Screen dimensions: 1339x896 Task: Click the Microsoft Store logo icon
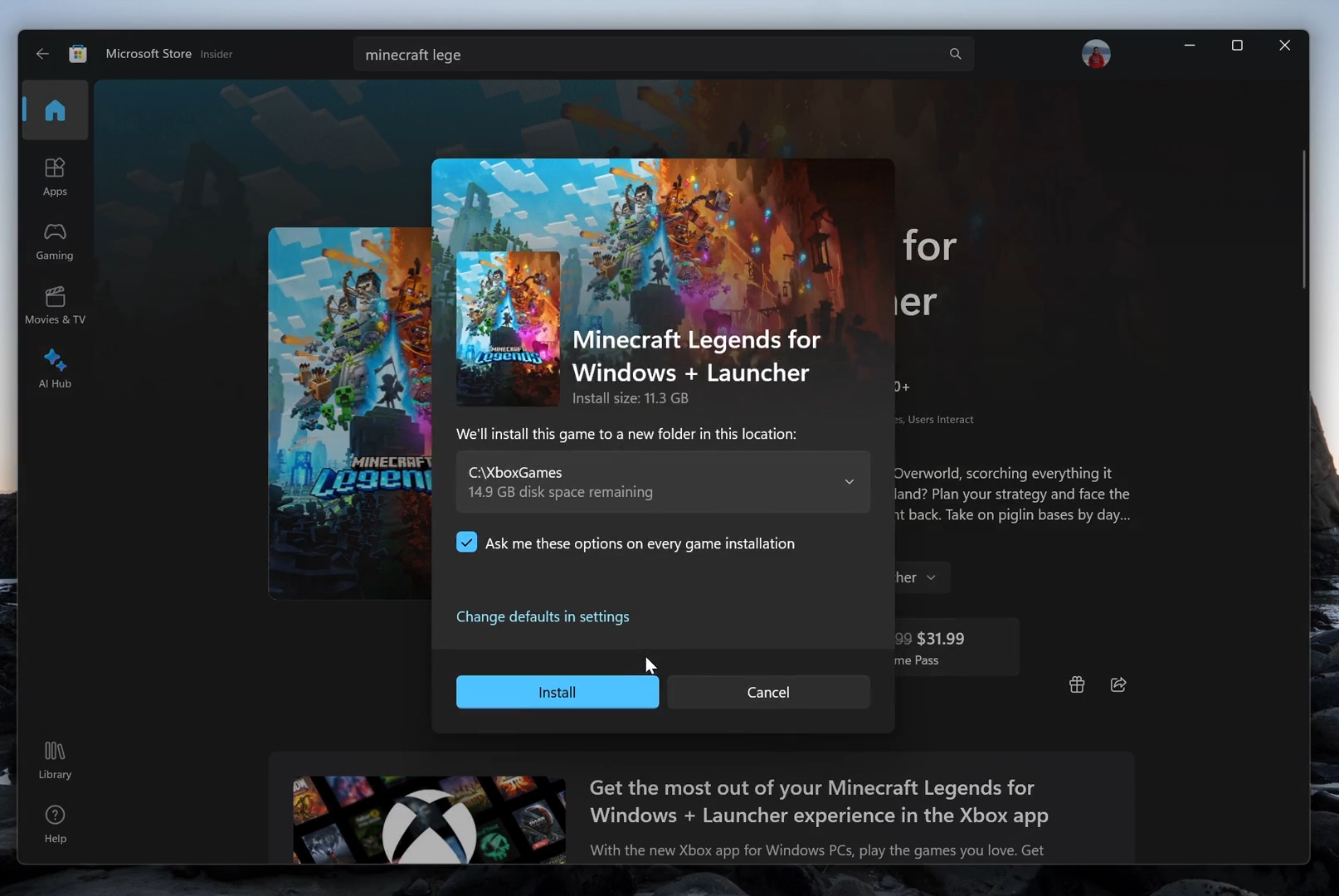78,54
